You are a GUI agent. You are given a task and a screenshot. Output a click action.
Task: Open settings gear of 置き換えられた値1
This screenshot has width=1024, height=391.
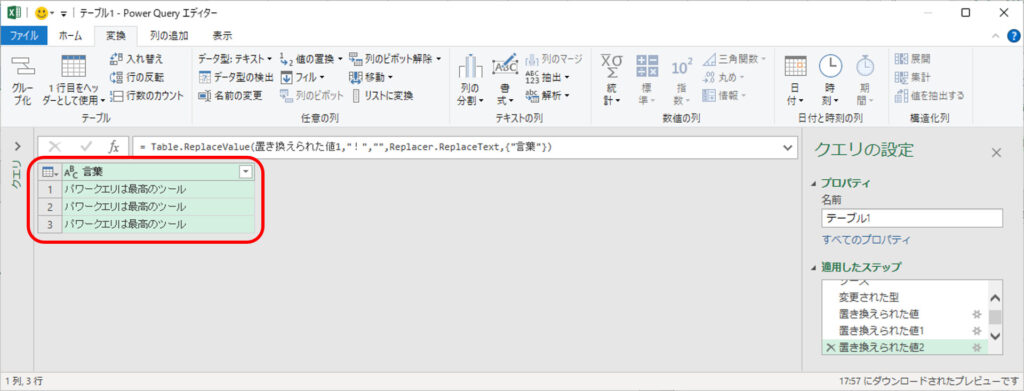tap(977, 330)
